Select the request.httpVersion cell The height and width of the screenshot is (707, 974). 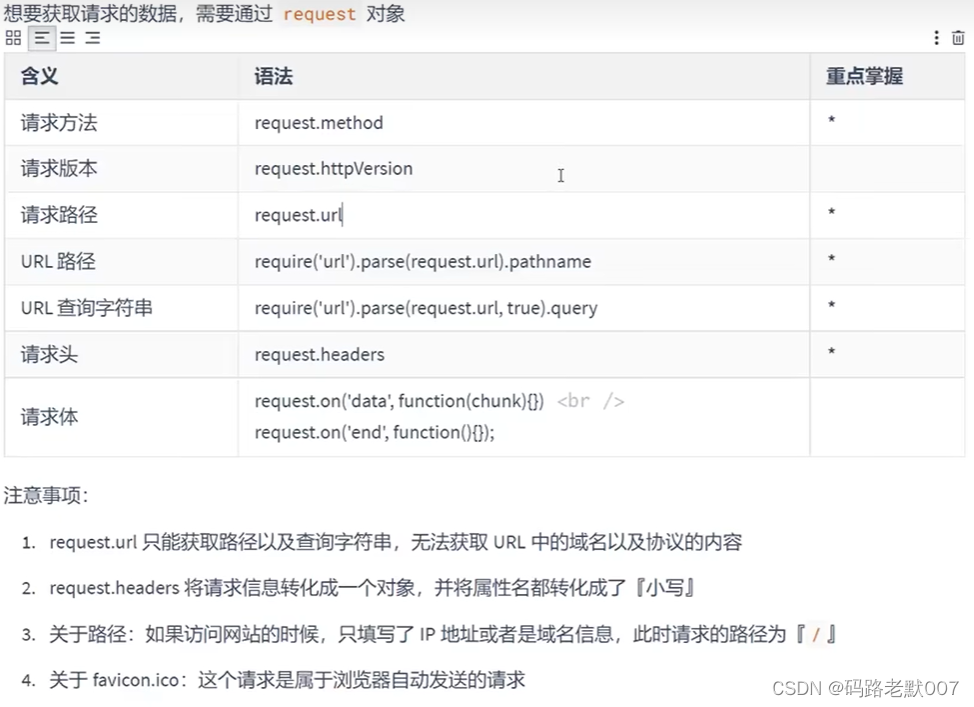(333, 169)
